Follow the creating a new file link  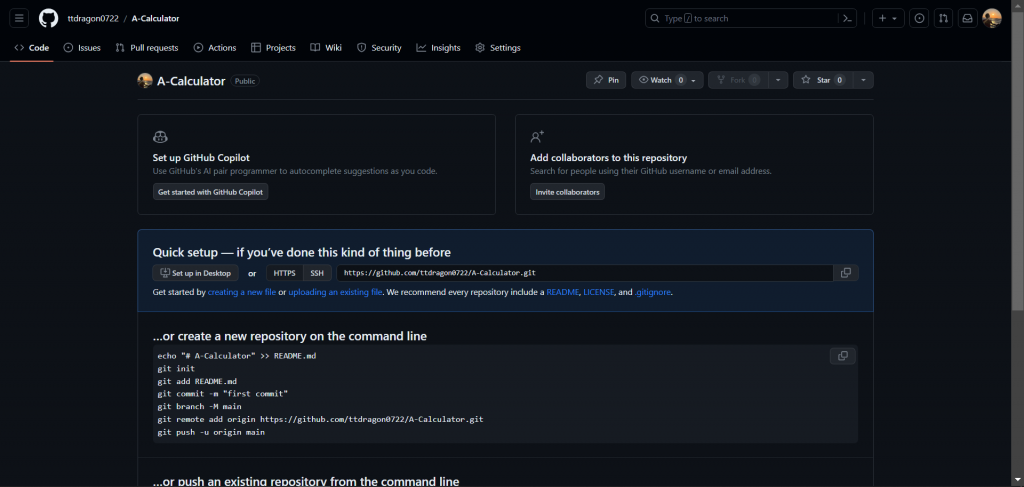242,292
